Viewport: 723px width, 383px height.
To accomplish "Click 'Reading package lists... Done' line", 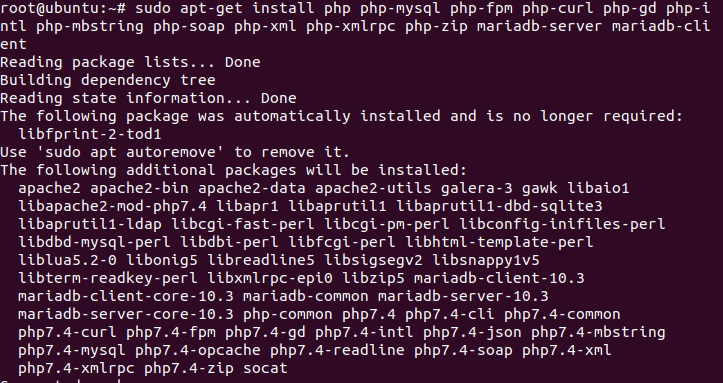I will [130, 62].
